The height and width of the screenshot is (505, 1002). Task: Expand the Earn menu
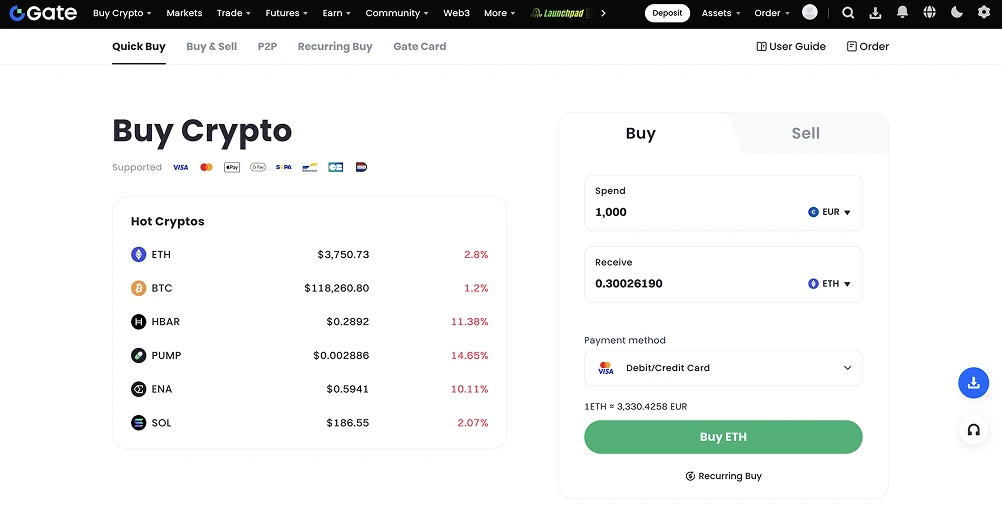(x=337, y=13)
